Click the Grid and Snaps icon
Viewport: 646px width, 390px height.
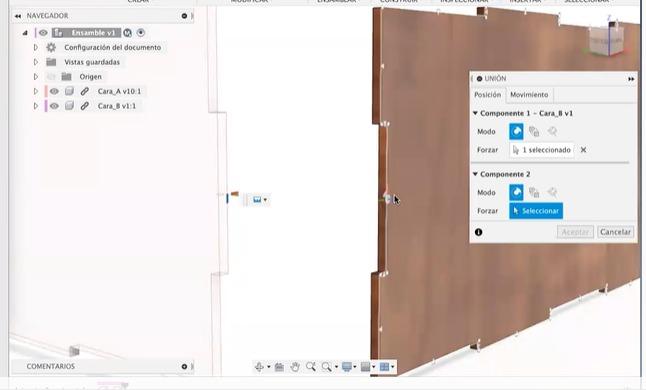365,367
